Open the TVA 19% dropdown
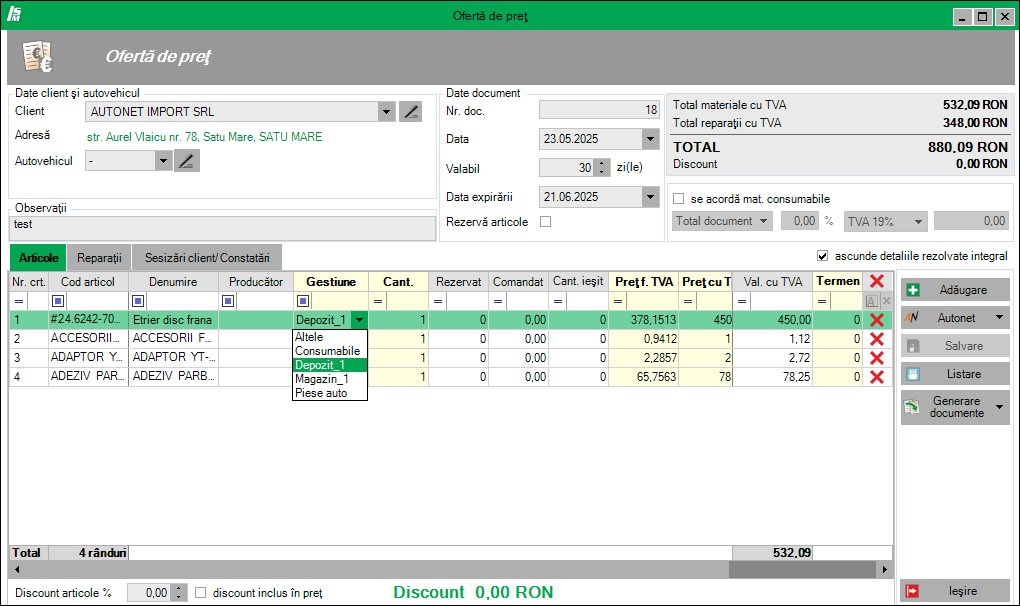1020x606 pixels. (918, 222)
